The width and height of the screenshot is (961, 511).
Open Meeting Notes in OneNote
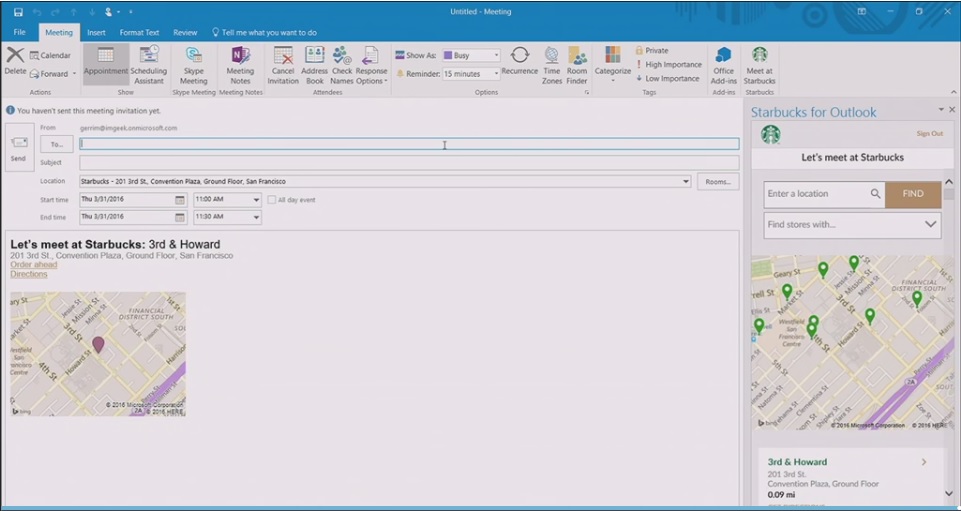(240, 64)
